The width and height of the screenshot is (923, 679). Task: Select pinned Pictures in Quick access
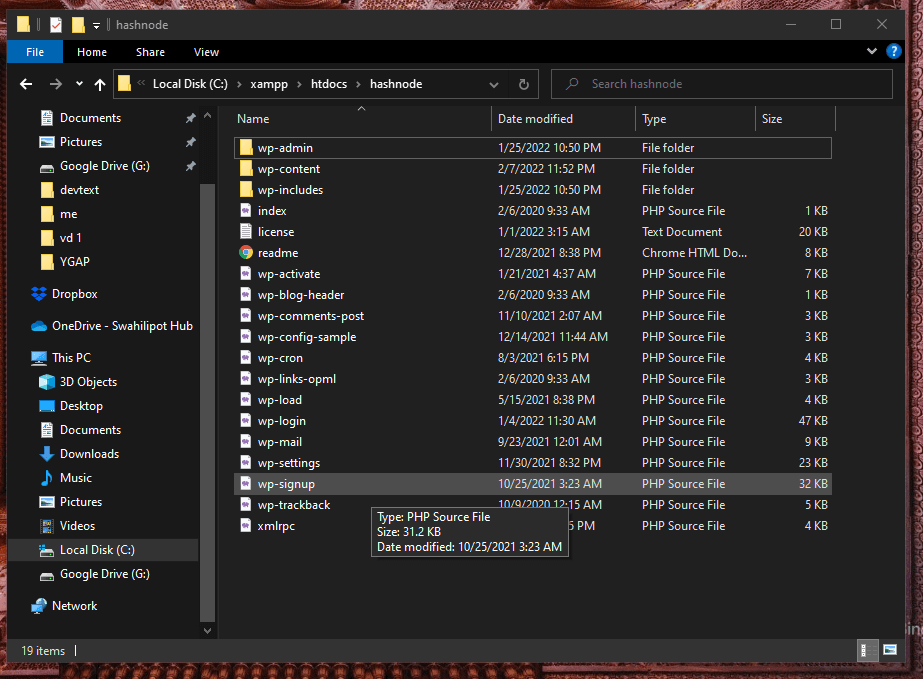click(x=81, y=142)
